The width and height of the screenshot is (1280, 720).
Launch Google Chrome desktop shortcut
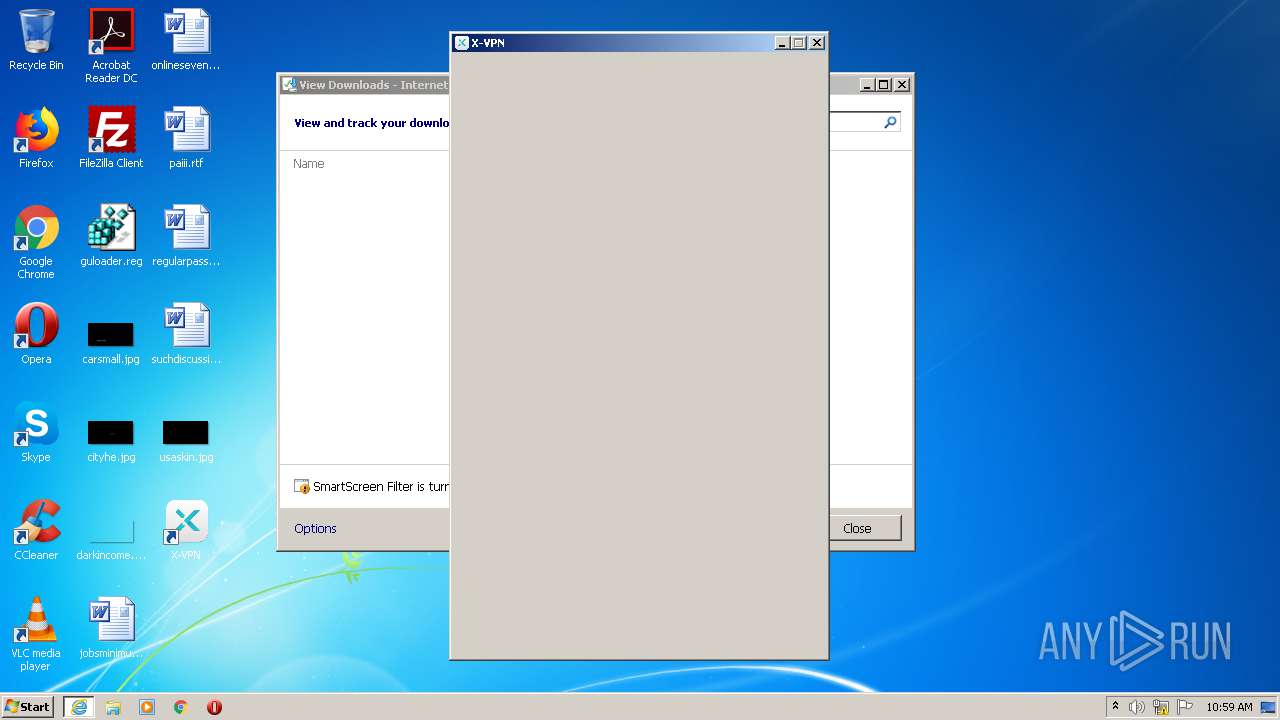[36, 242]
